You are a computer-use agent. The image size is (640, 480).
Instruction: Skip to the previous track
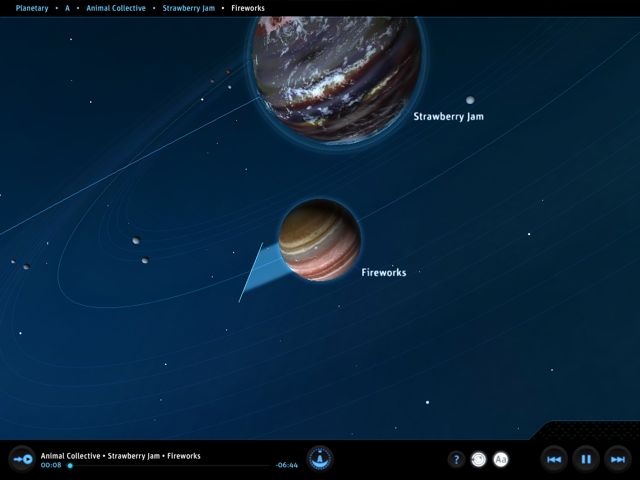554,460
